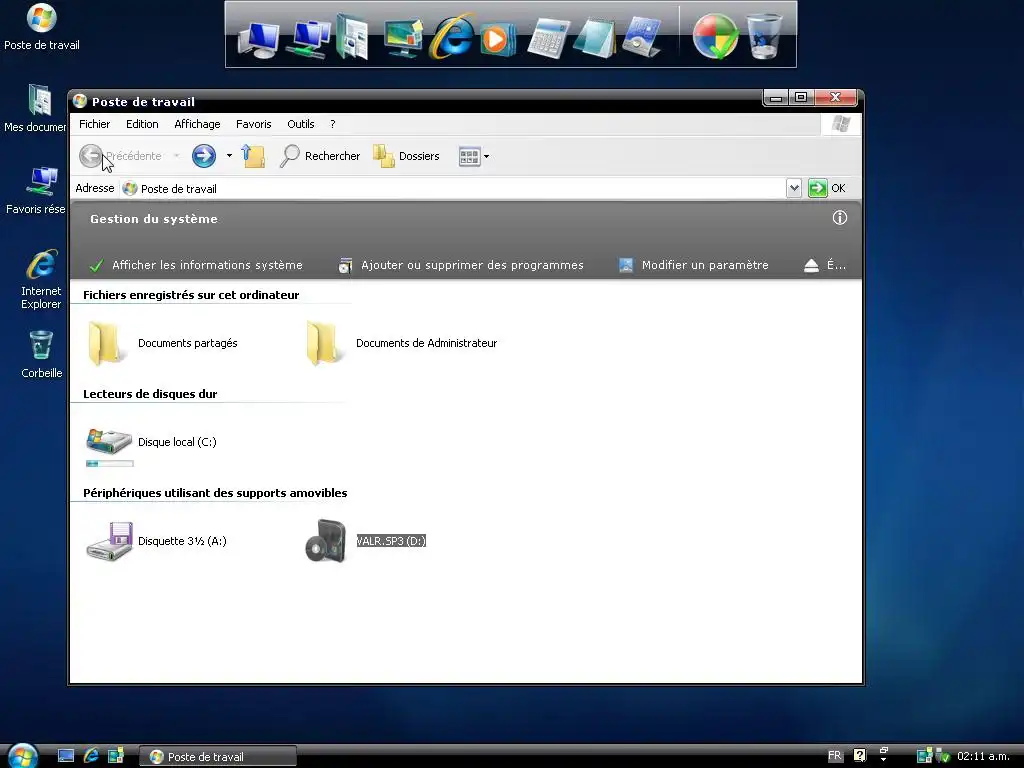Select Documents de Administrateur folder
This screenshot has width=1024, height=768.
pyautogui.click(x=401, y=343)
